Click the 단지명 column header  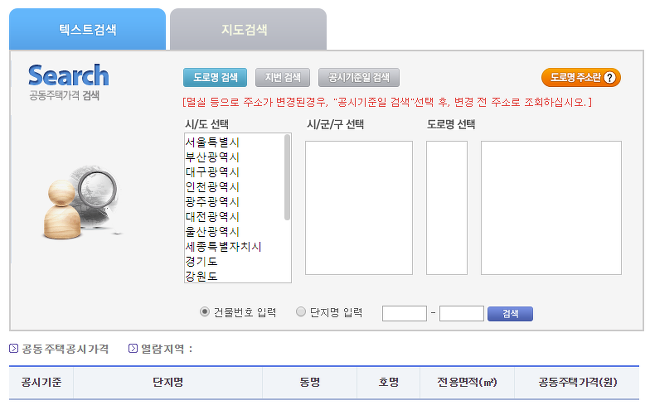coord(168,382)
